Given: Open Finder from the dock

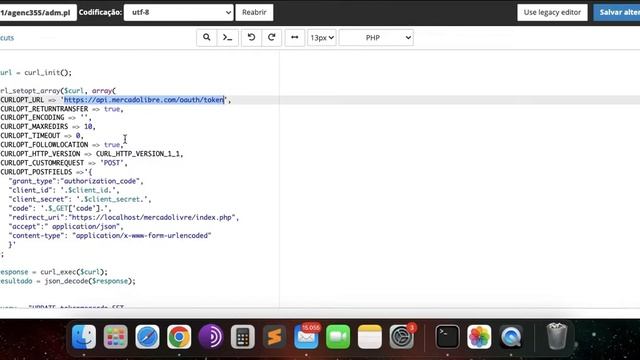Looking at the screenshot, I should 84,337.
